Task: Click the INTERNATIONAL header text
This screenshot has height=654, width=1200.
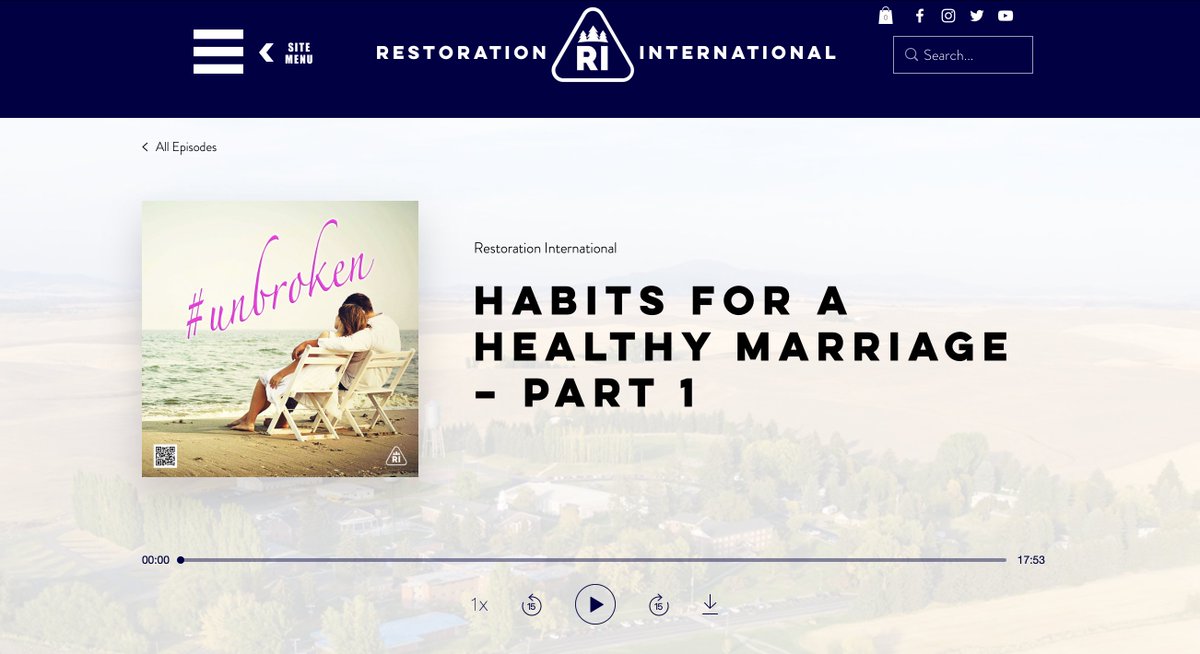Action: coord(737,53)
